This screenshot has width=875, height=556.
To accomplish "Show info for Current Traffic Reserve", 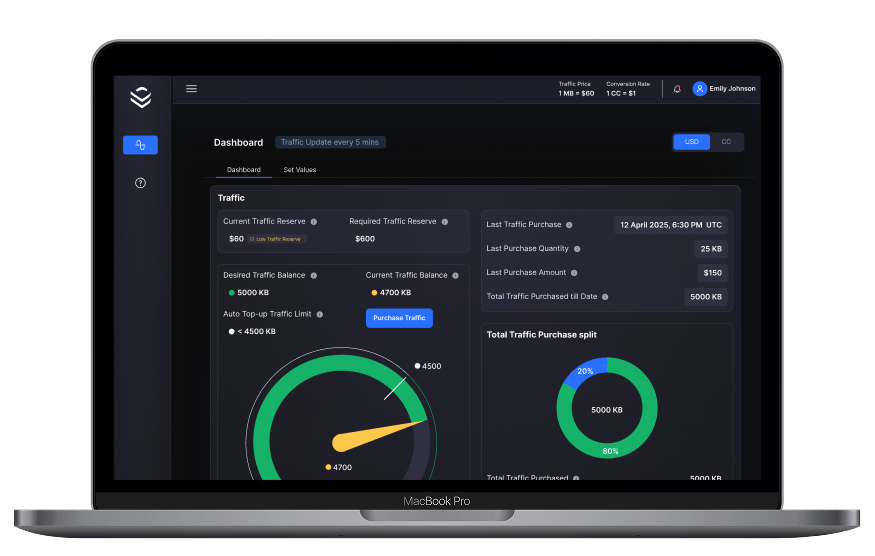I will (314, 222).
